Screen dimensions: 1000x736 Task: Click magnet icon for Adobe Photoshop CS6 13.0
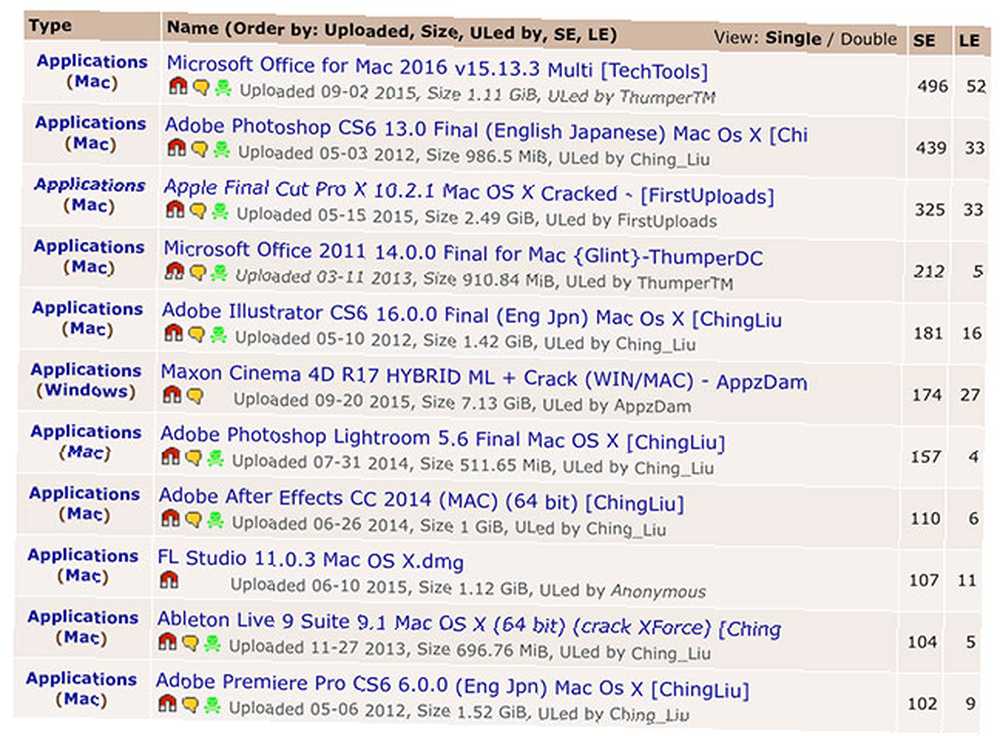177,148
